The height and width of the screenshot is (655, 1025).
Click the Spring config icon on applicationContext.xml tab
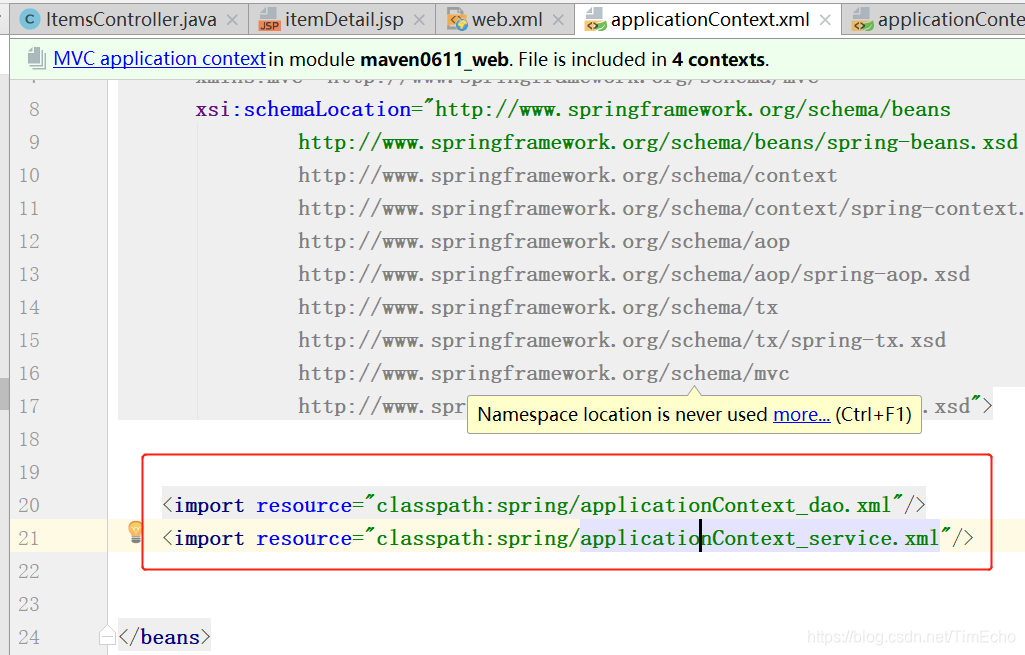(x=595, y=20)
